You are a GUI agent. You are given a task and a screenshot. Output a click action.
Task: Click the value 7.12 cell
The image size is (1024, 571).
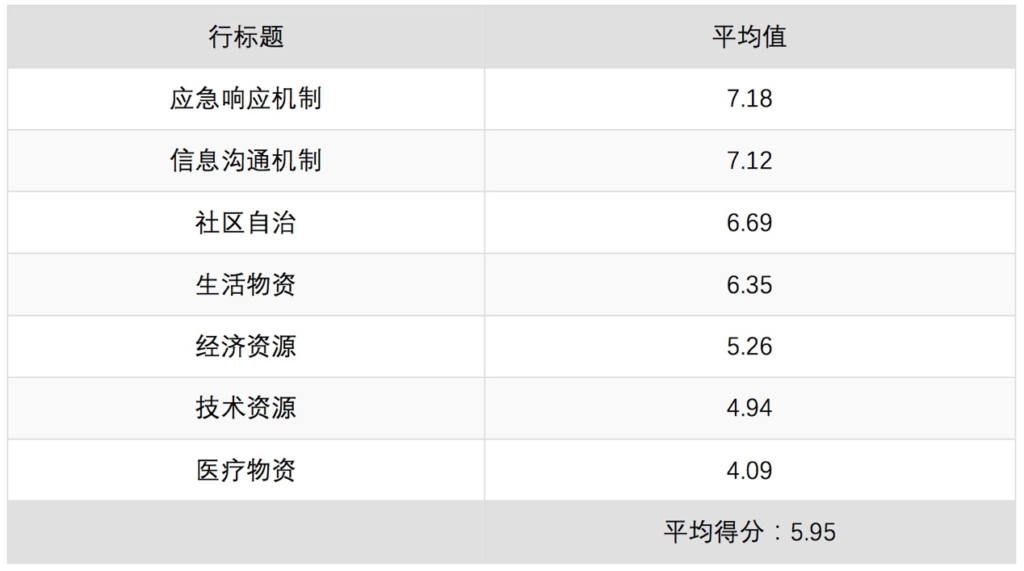click(x=750, y=161)
